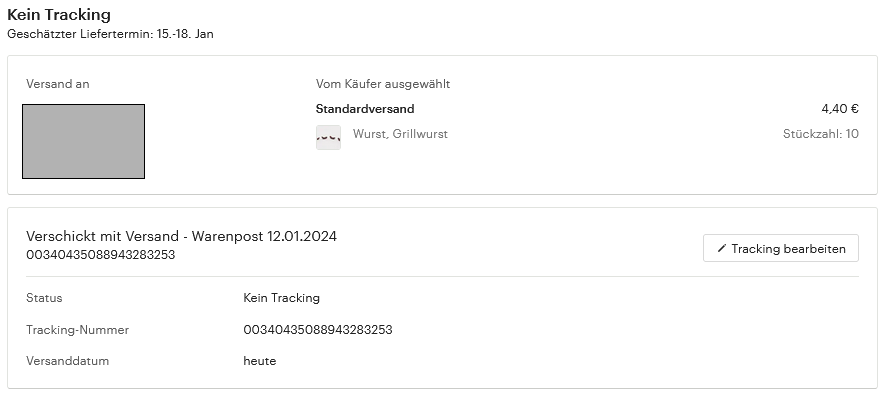
Task: Click the heute shipping date value
Action: click(259, 361)
